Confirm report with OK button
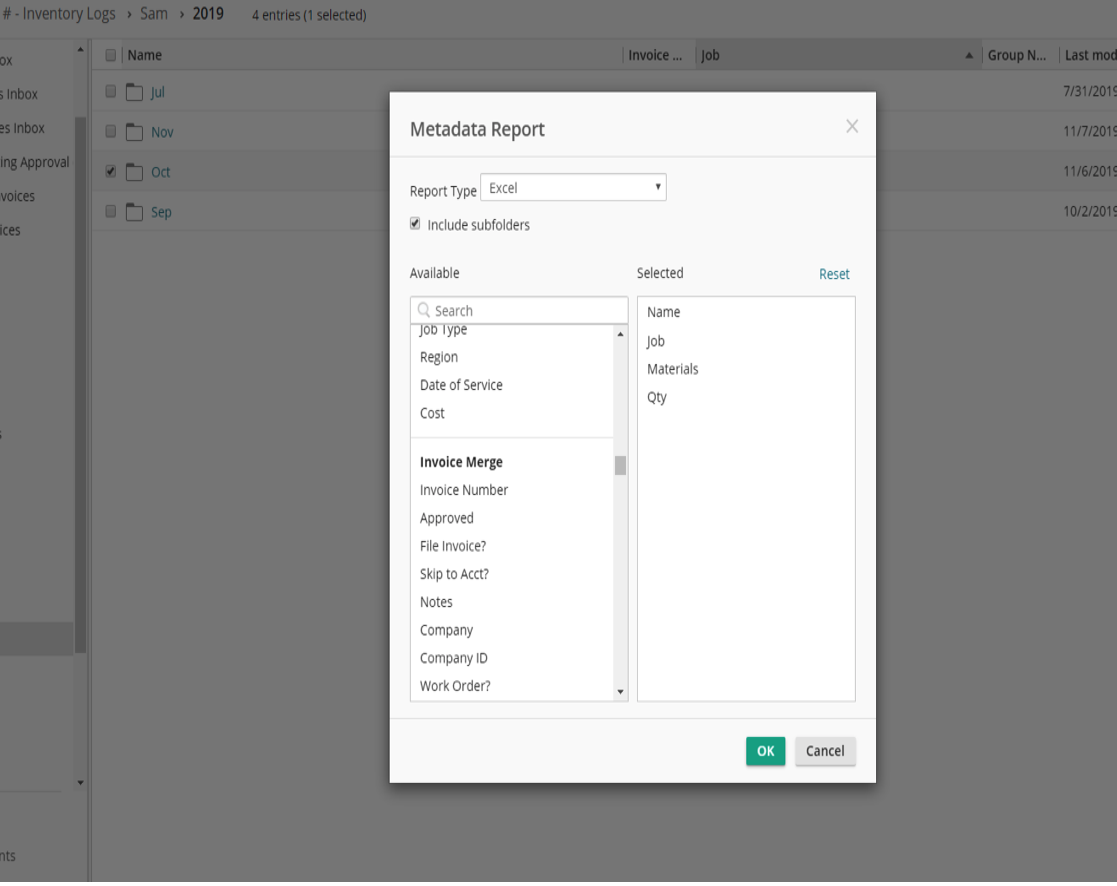This screenshot has width=1117, height=886. pos(765,751)
